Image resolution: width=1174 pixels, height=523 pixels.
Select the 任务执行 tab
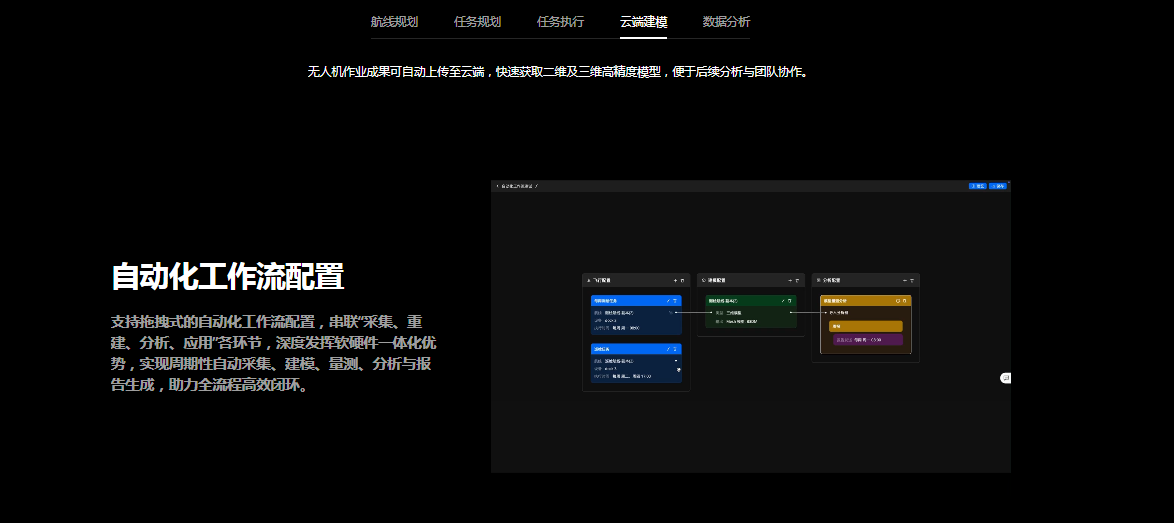(x=560, y=21)
